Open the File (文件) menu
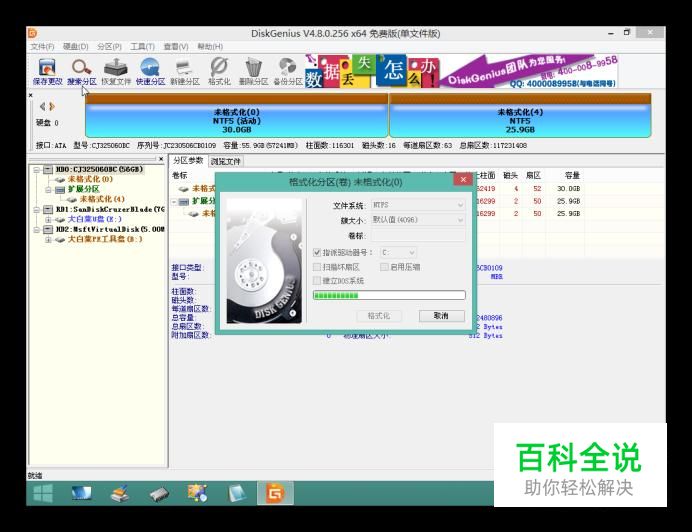This screenshot has height=532, width=692. coord(42,46)
